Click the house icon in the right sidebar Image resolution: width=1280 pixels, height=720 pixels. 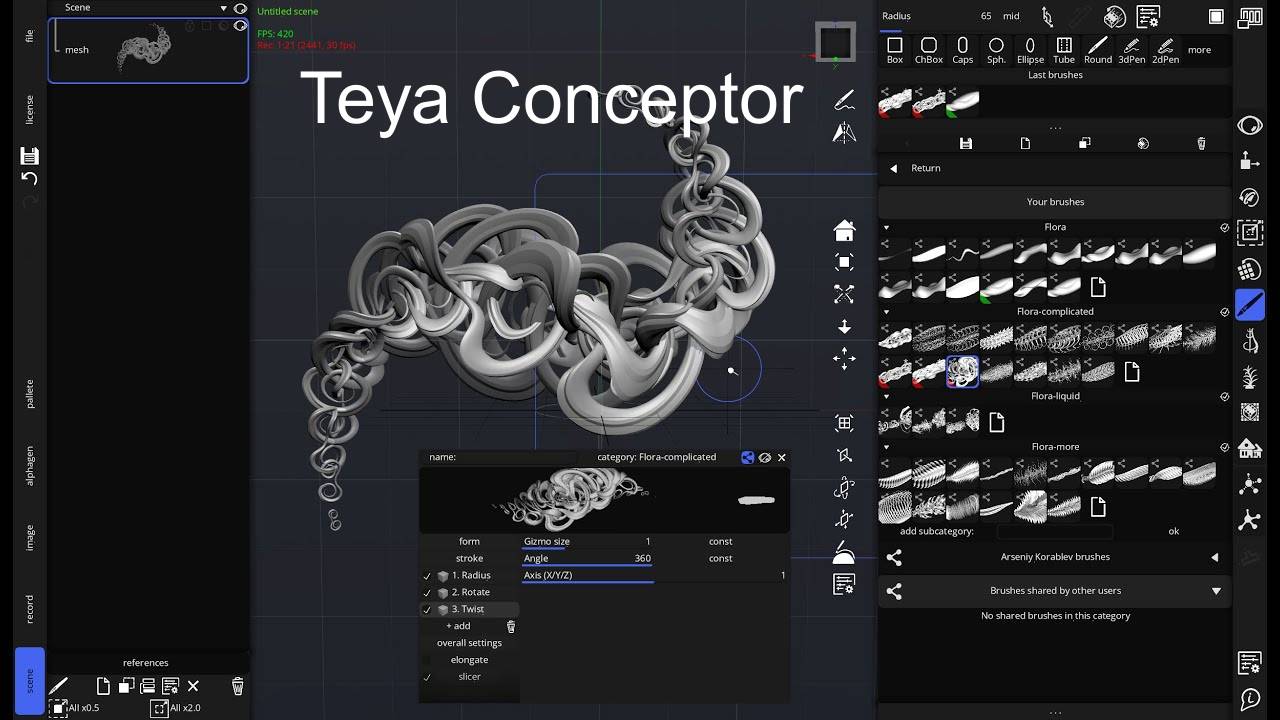1250,448
